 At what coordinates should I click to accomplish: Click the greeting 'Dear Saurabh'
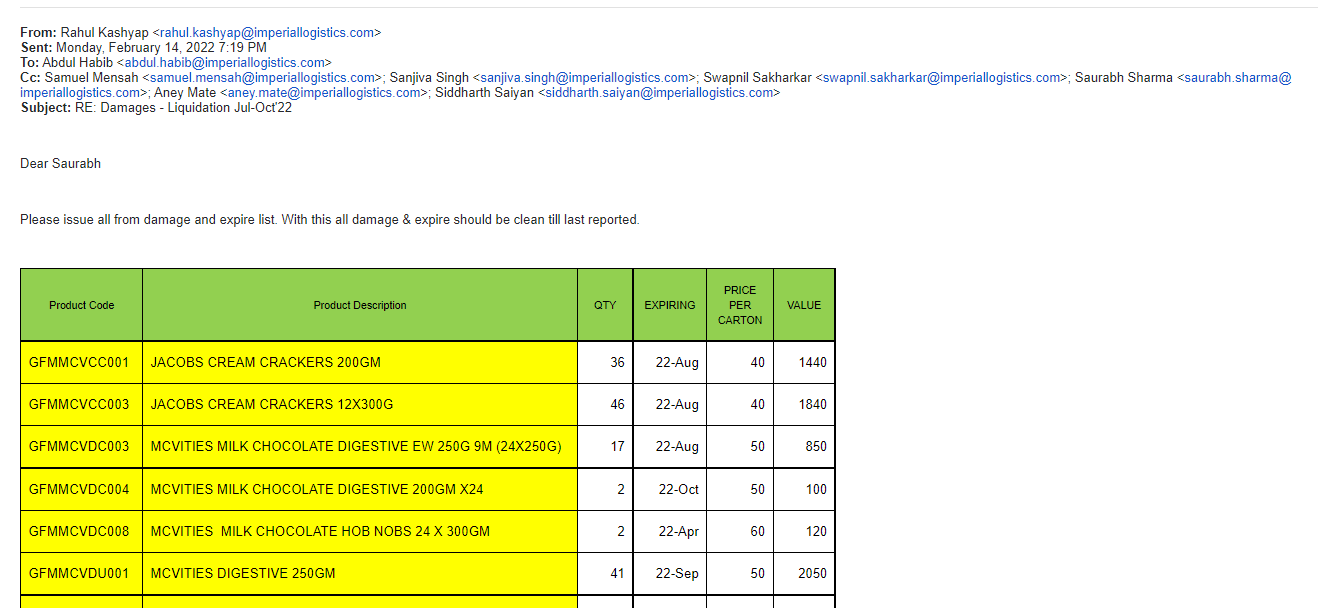tap(60, 163)
